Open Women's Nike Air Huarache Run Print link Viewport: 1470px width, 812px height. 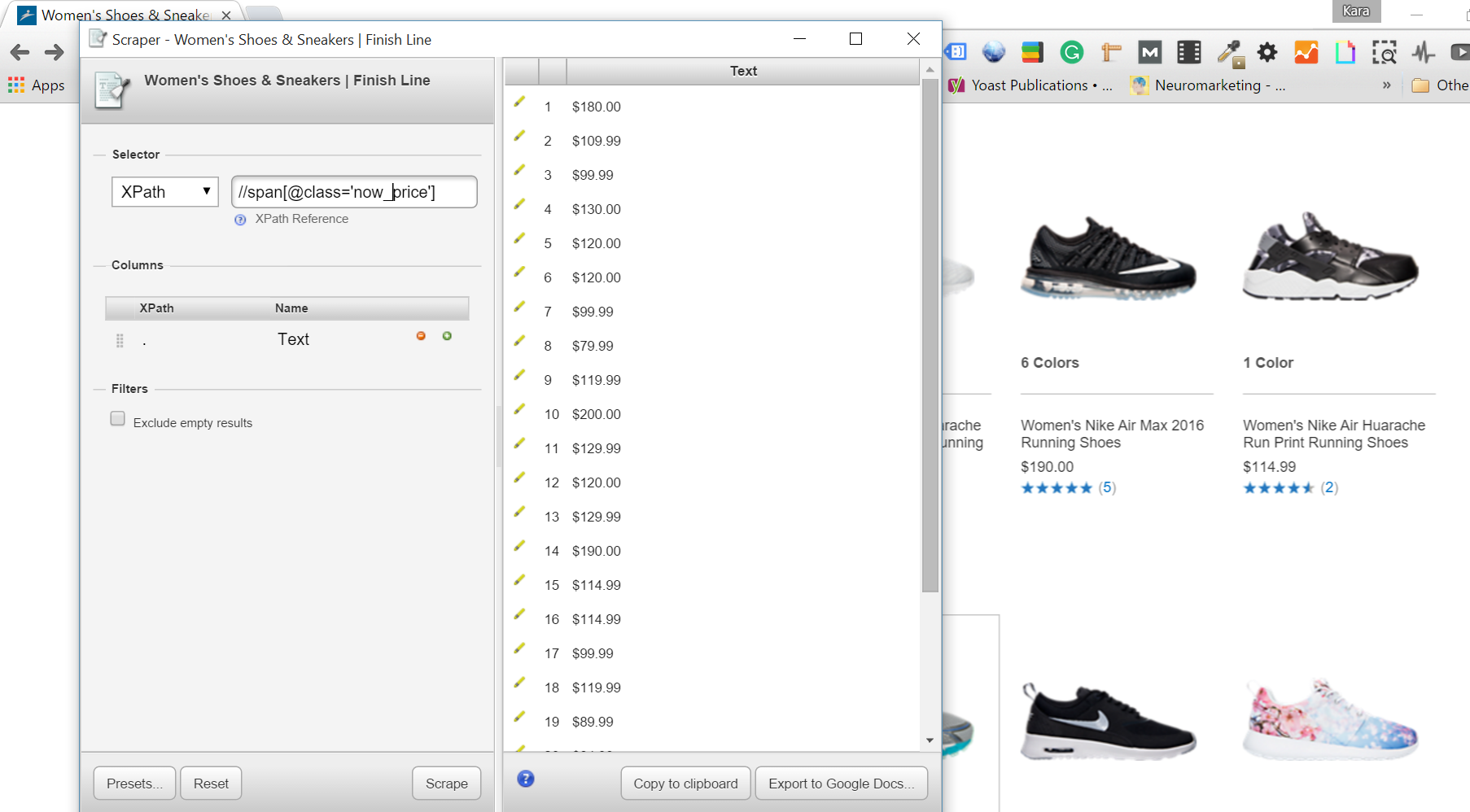(1334, 434)
